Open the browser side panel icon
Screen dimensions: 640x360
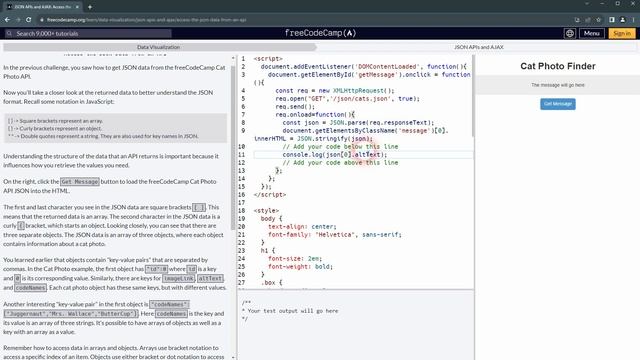[612, 20]
